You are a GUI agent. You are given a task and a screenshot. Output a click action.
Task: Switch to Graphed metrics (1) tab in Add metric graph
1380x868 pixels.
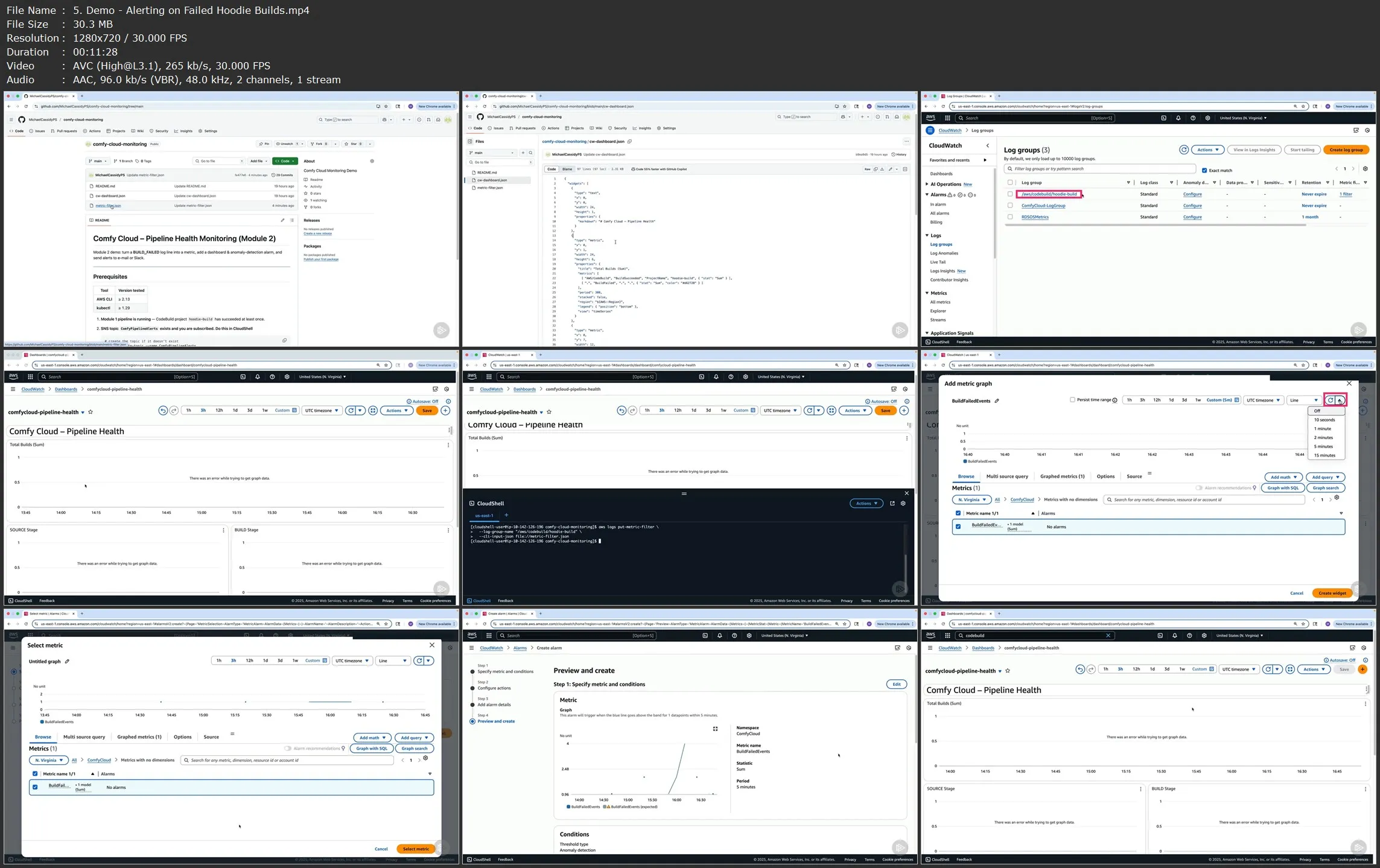pos(1062,477)
